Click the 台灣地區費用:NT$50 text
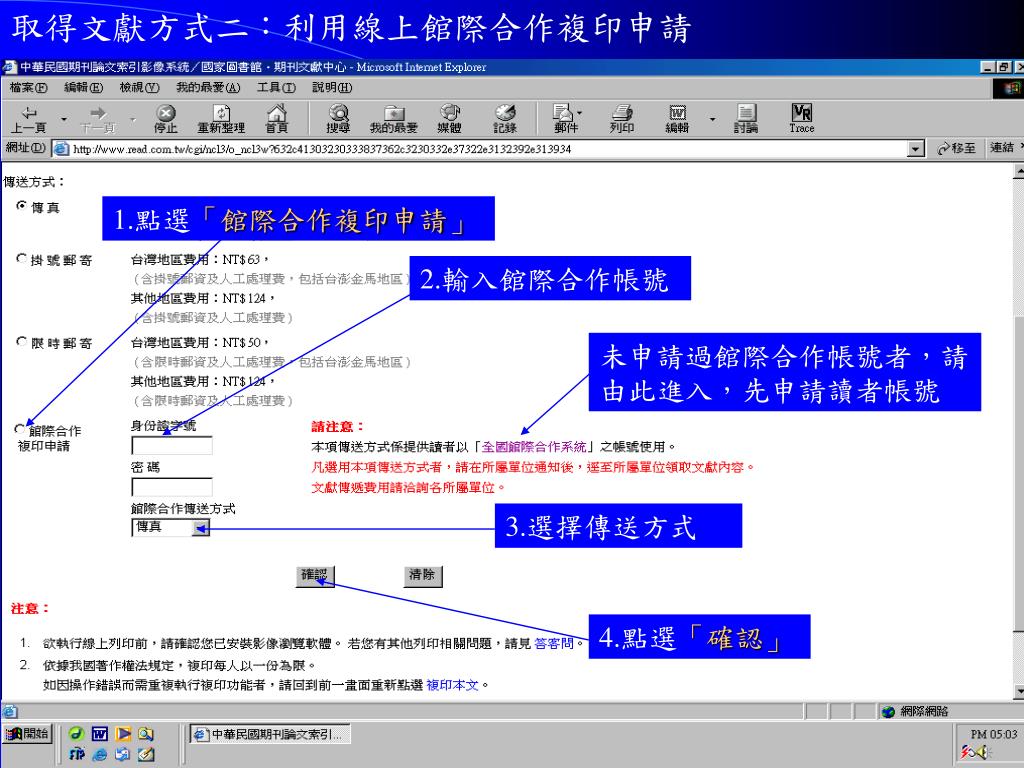Viewport: 1024px width, 768px height. 199,342
